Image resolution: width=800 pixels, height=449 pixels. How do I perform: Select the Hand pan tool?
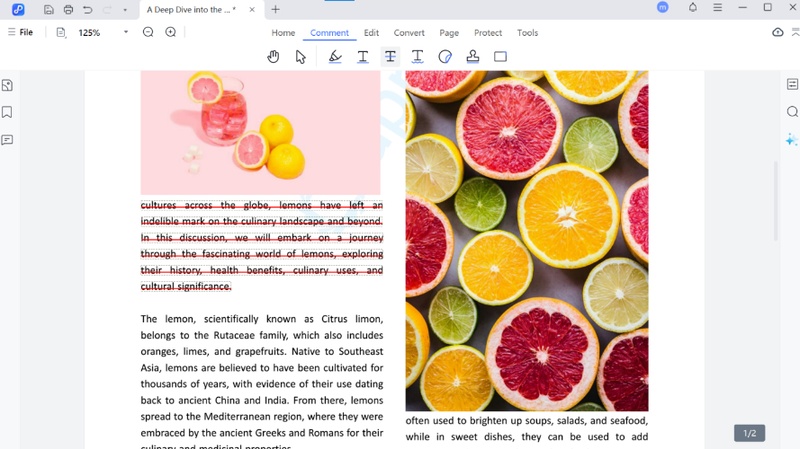273,57
